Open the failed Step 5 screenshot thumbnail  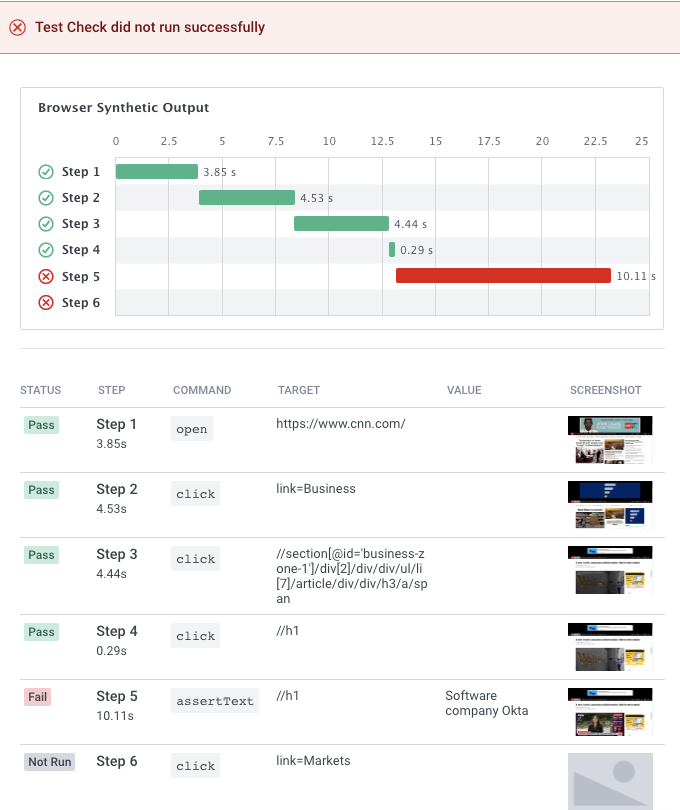[610, 712]
